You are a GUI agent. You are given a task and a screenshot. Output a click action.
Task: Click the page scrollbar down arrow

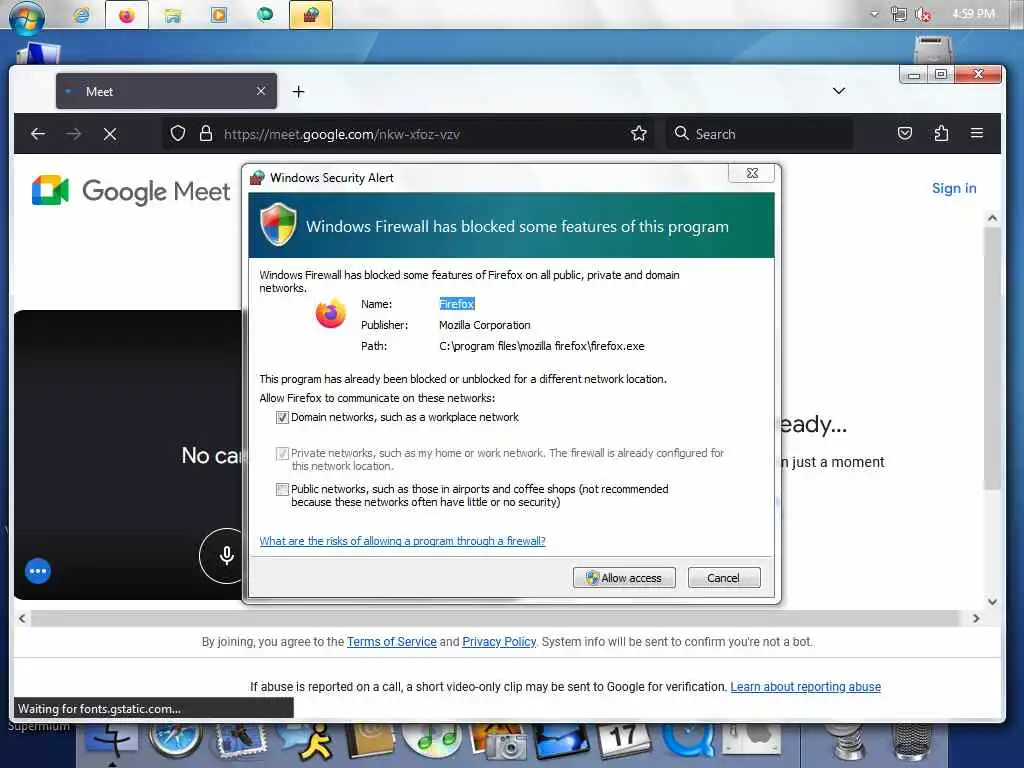point(993,601)
